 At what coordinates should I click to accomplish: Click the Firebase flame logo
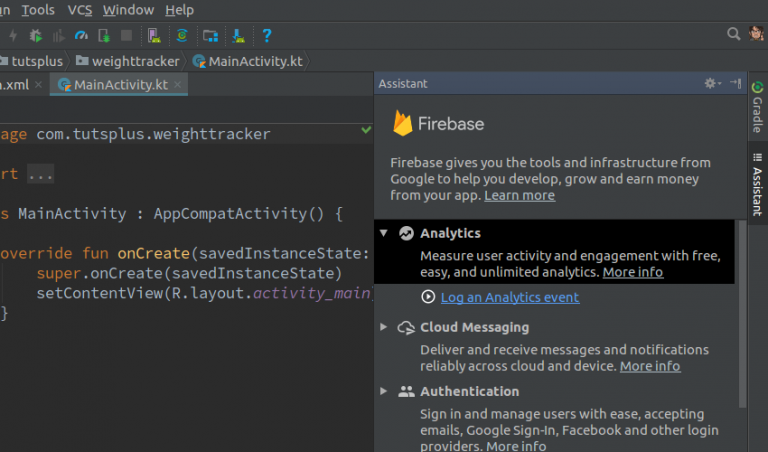tap(403, 123)
